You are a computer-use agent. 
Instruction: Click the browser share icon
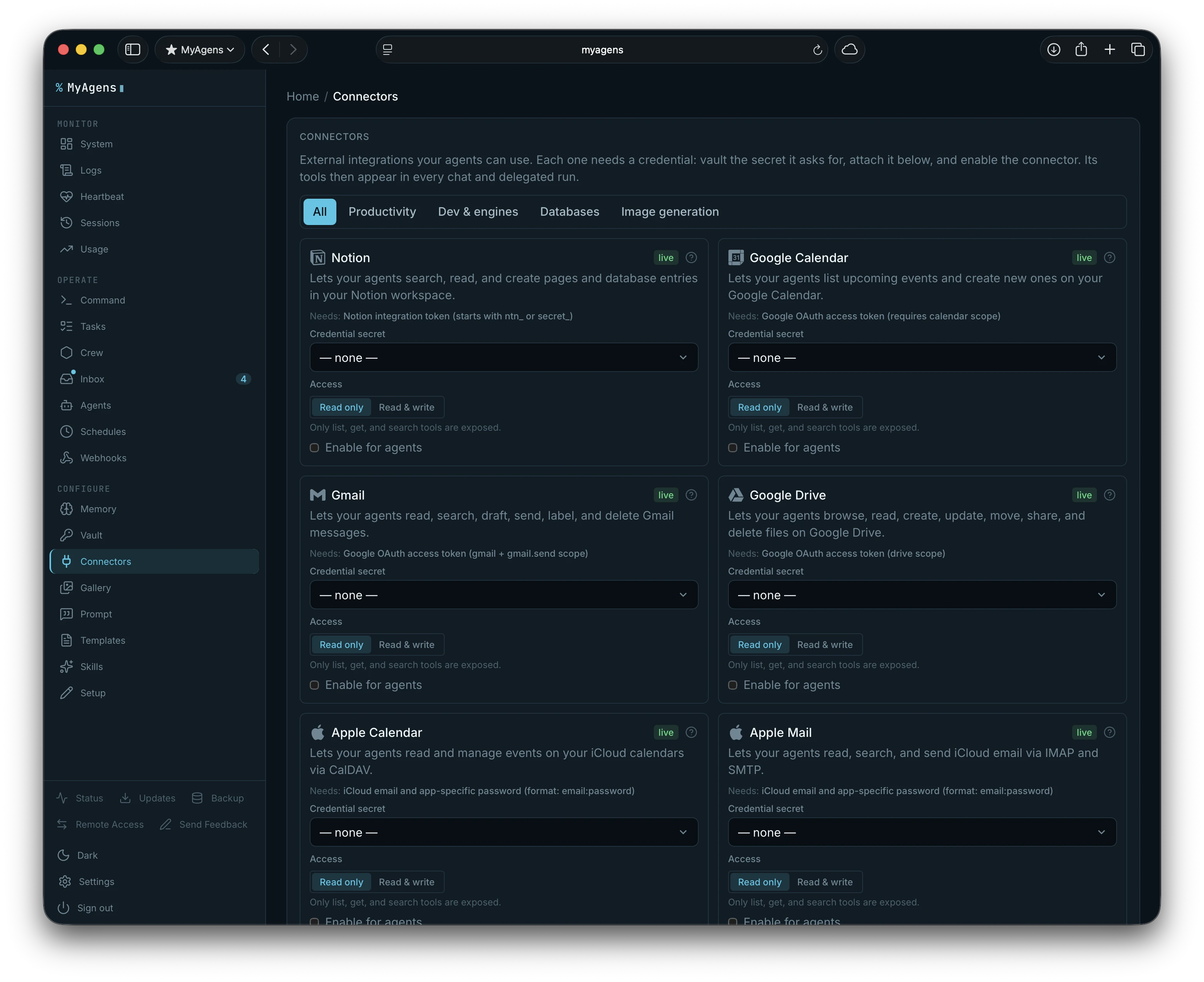tap(1081, 49)
